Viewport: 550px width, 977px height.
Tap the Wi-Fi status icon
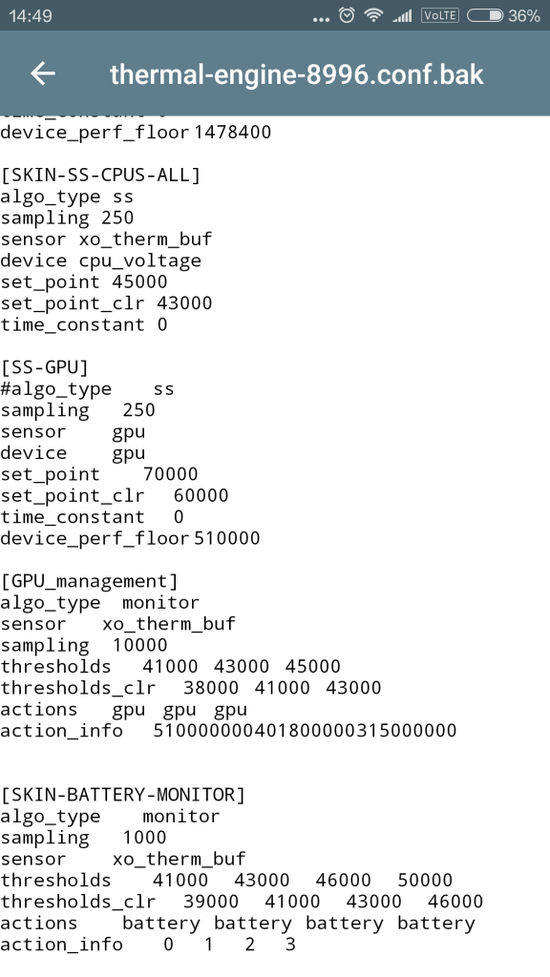click(374, 16)
